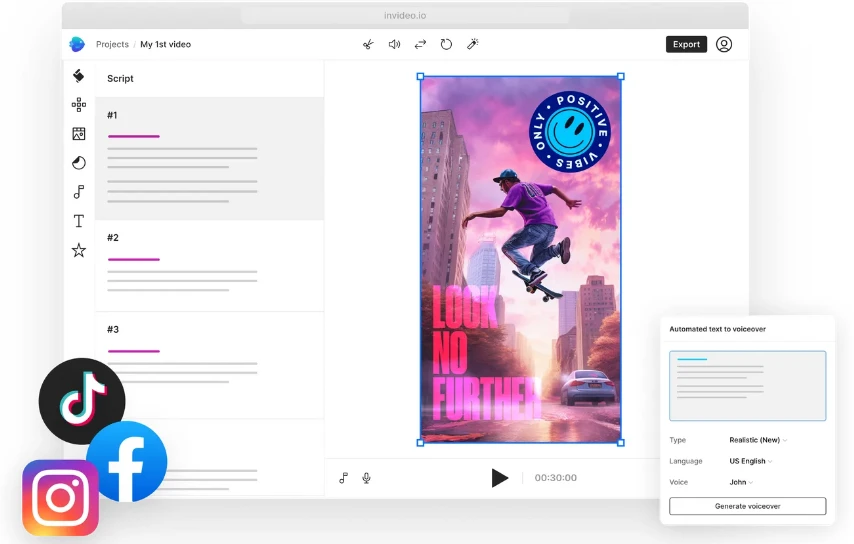The height and width of the screenshot is (544, 854).
Task: Open the user account profile icon
Action: (x=724, y=44)
